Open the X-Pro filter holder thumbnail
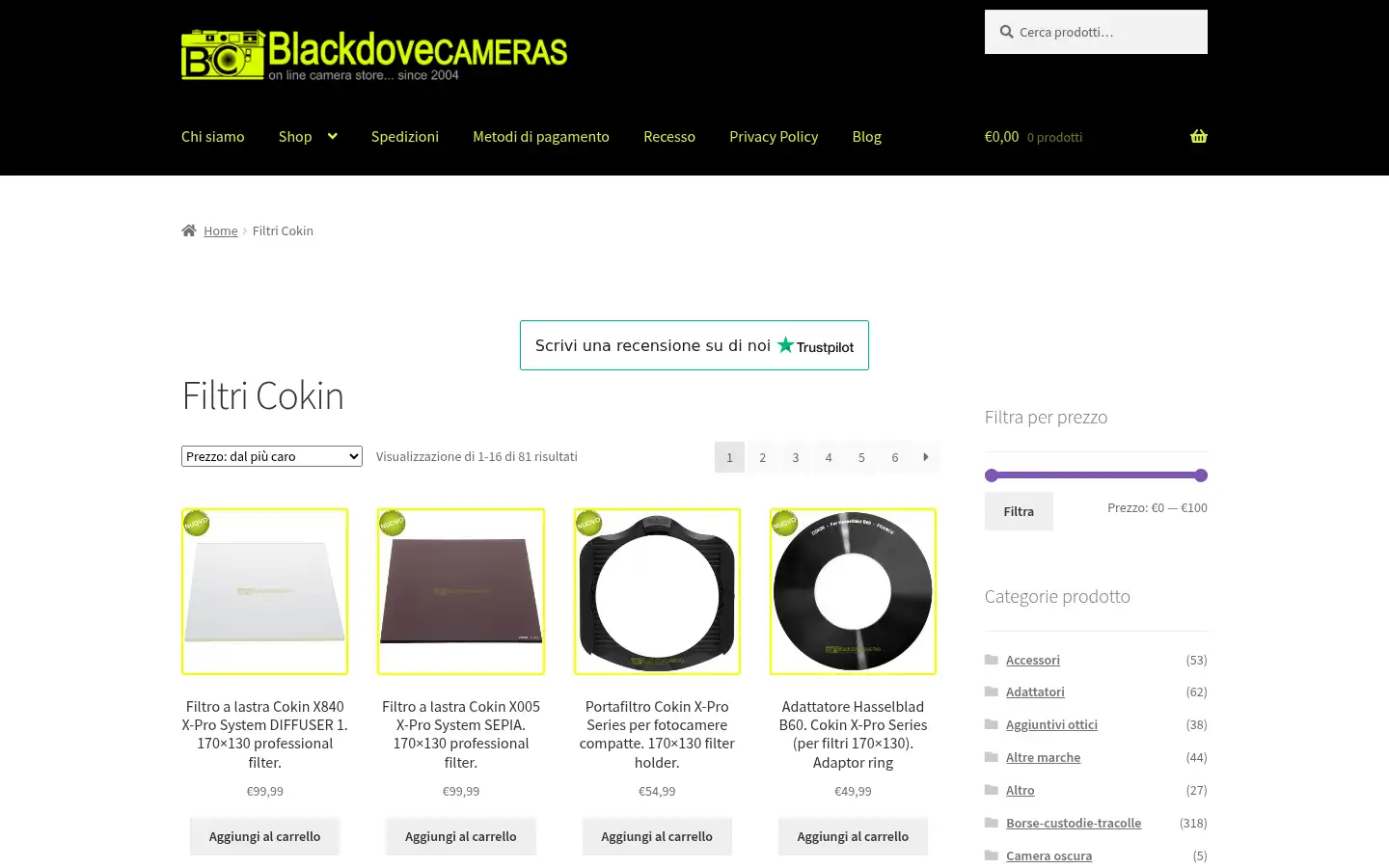The width and height of the screenshot is (1389, 868). click(657, 591)
